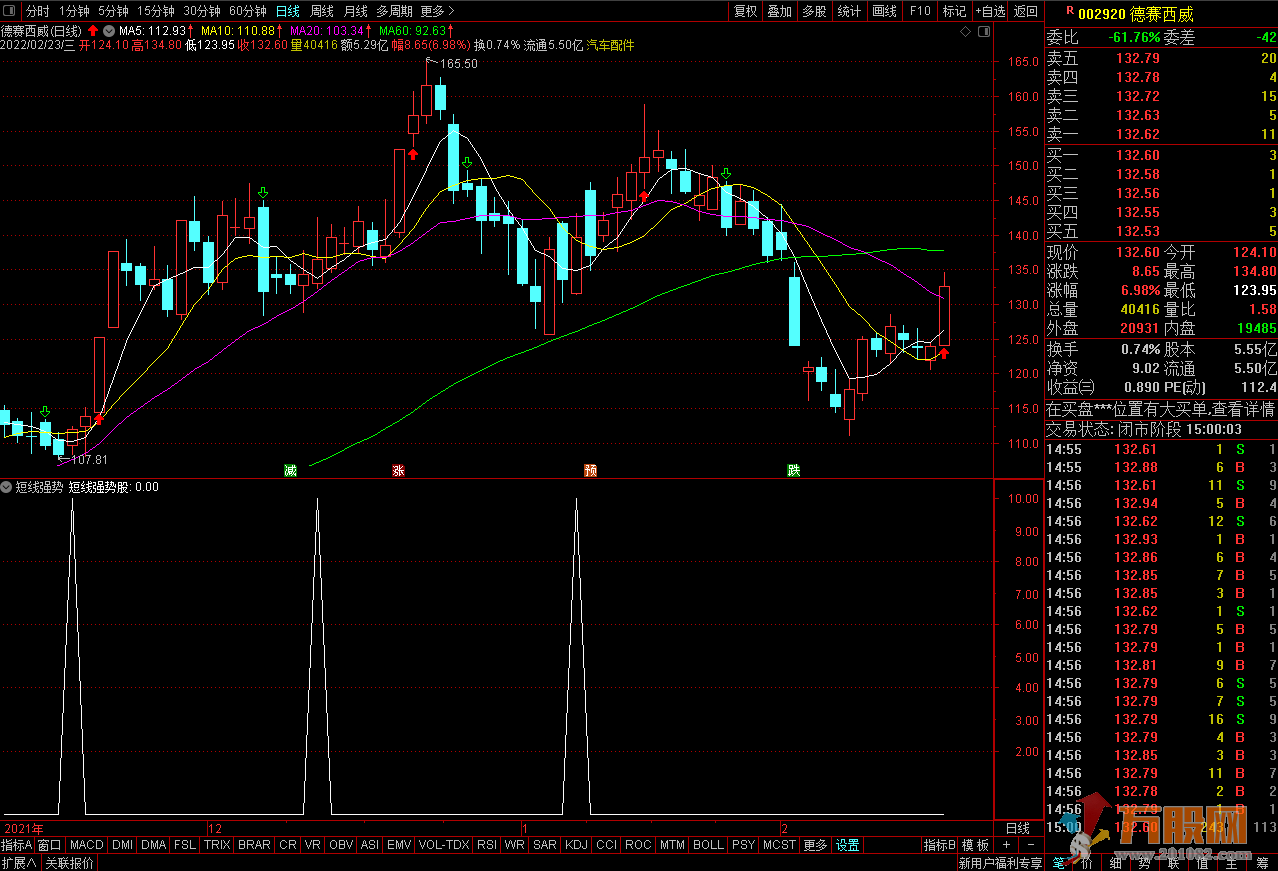Switch to the 1分钟 period tab
The height and width of the screenshot is (871, 1278).
tap(74, 11)
